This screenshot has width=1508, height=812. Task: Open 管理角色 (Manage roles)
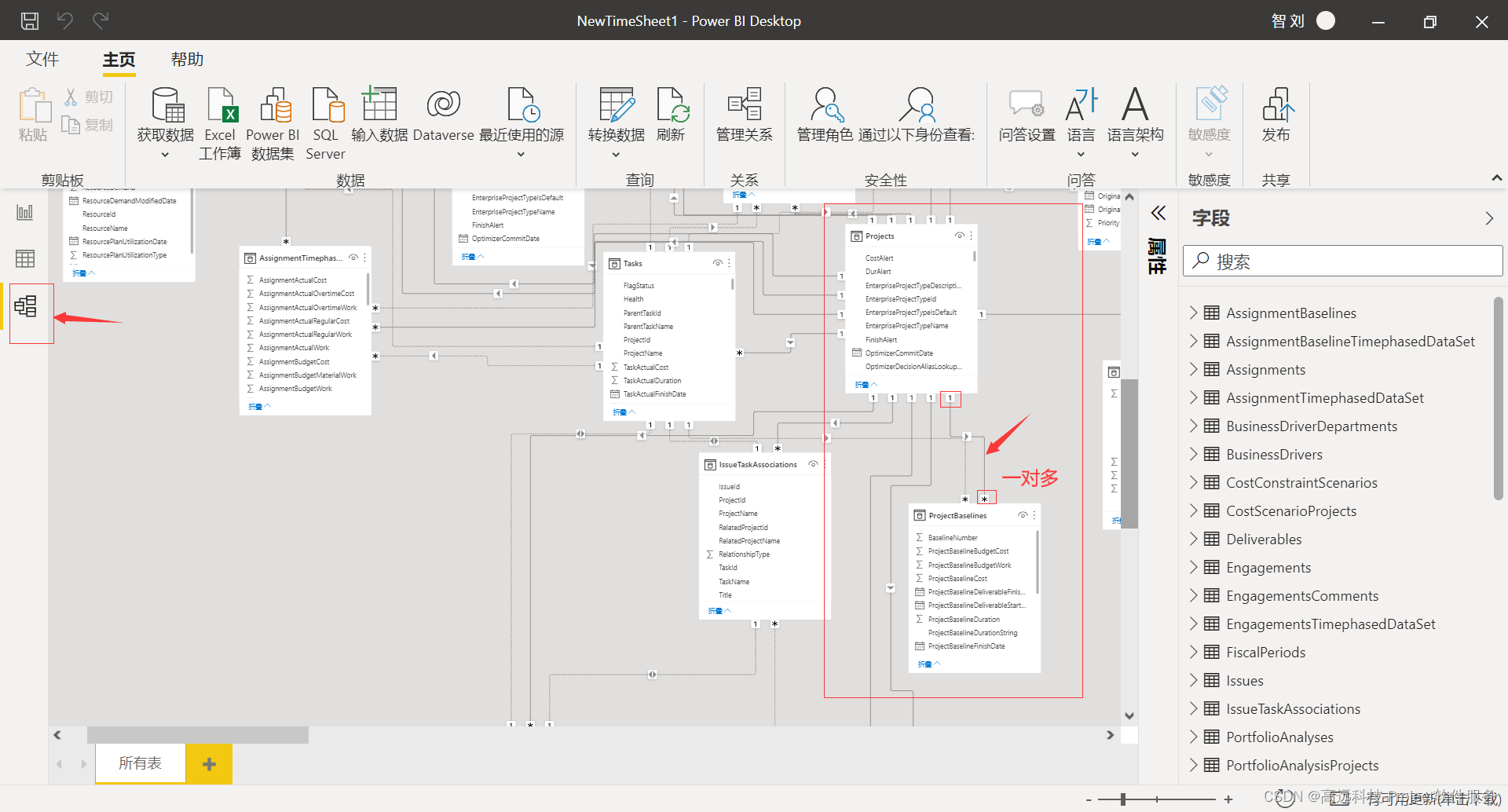point(825,115)
